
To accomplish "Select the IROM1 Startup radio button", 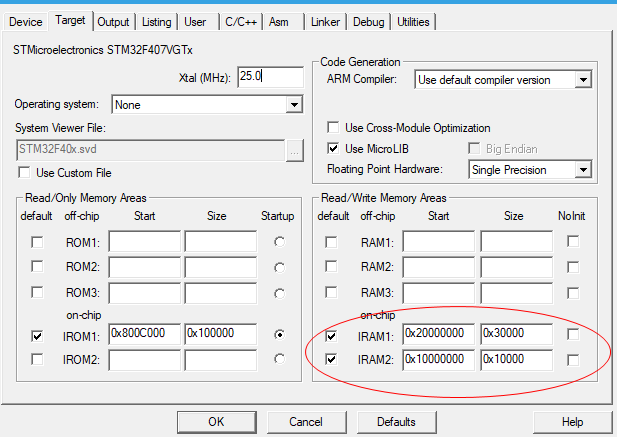I will click(x=279, y=334).
